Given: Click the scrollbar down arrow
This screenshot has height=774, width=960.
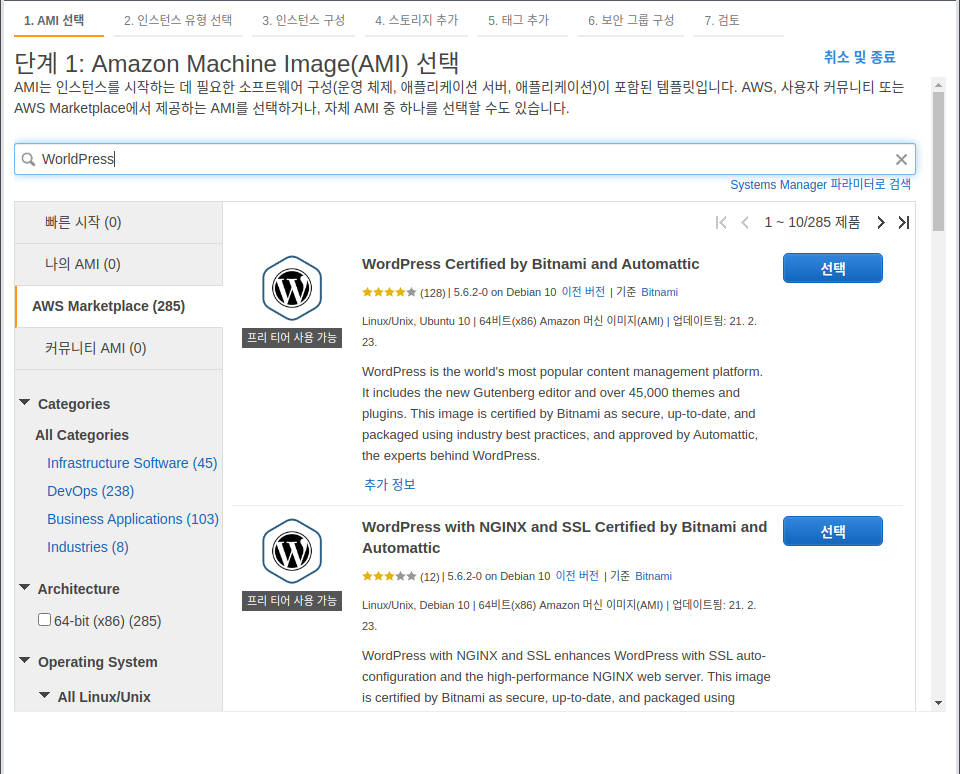Looking at the screenshot, I should point(938,703).
